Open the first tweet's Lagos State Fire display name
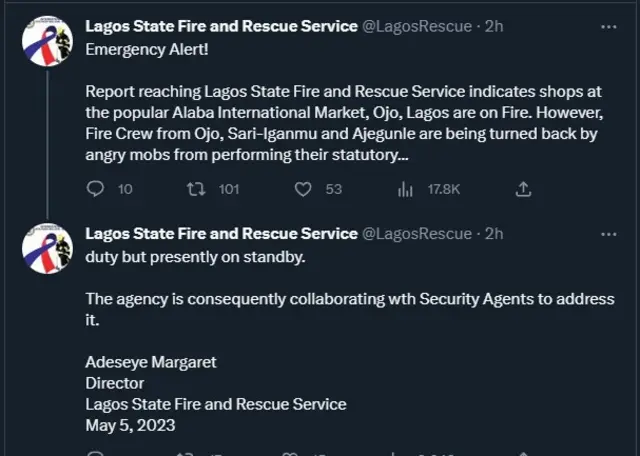 221,26
